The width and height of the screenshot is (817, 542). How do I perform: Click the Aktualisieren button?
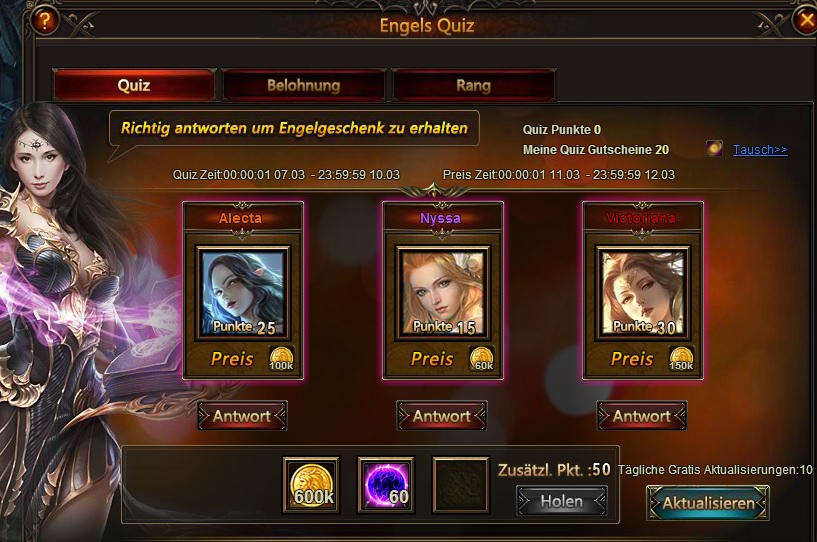(x=708, y=503)
